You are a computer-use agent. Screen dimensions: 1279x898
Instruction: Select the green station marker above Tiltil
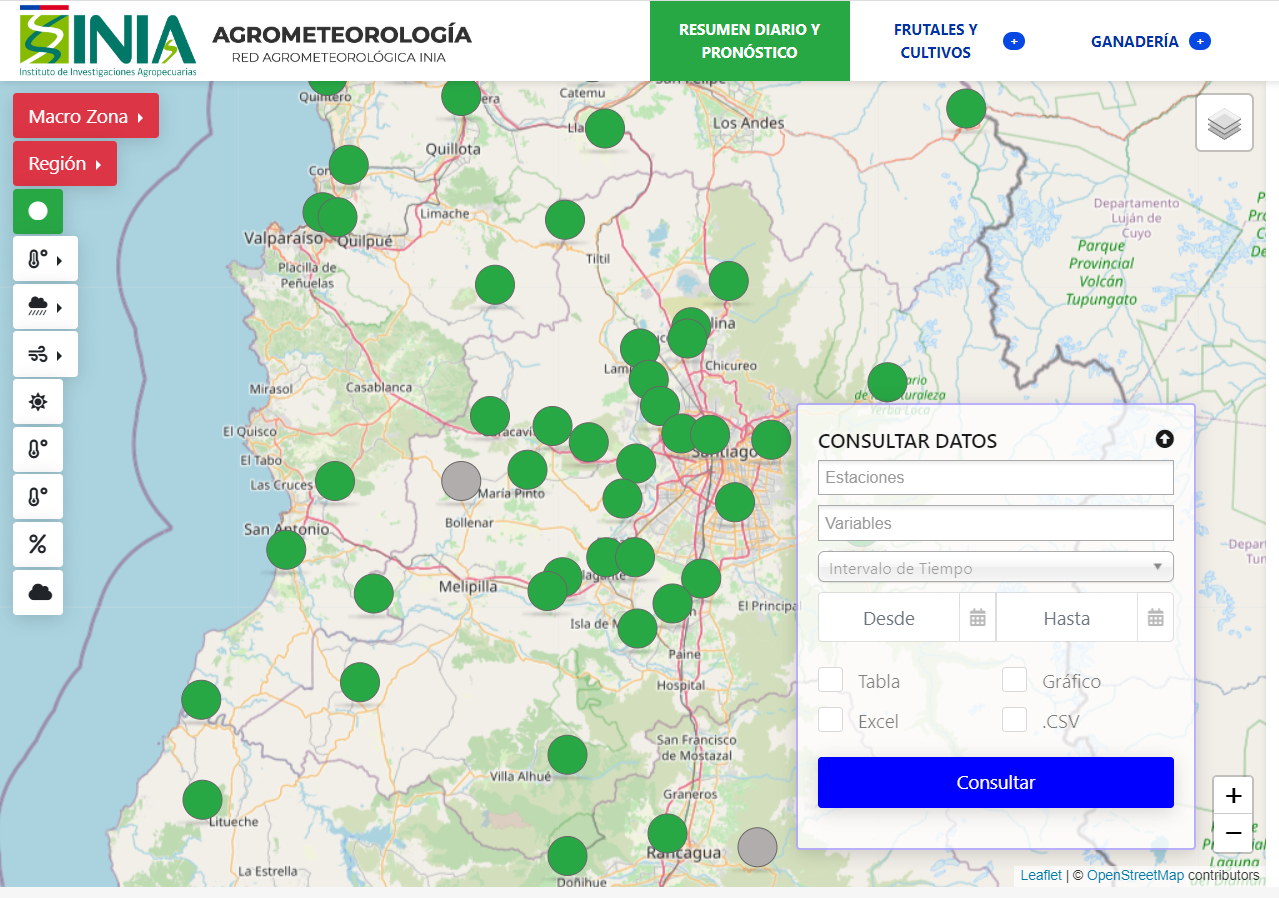(565, 220)
